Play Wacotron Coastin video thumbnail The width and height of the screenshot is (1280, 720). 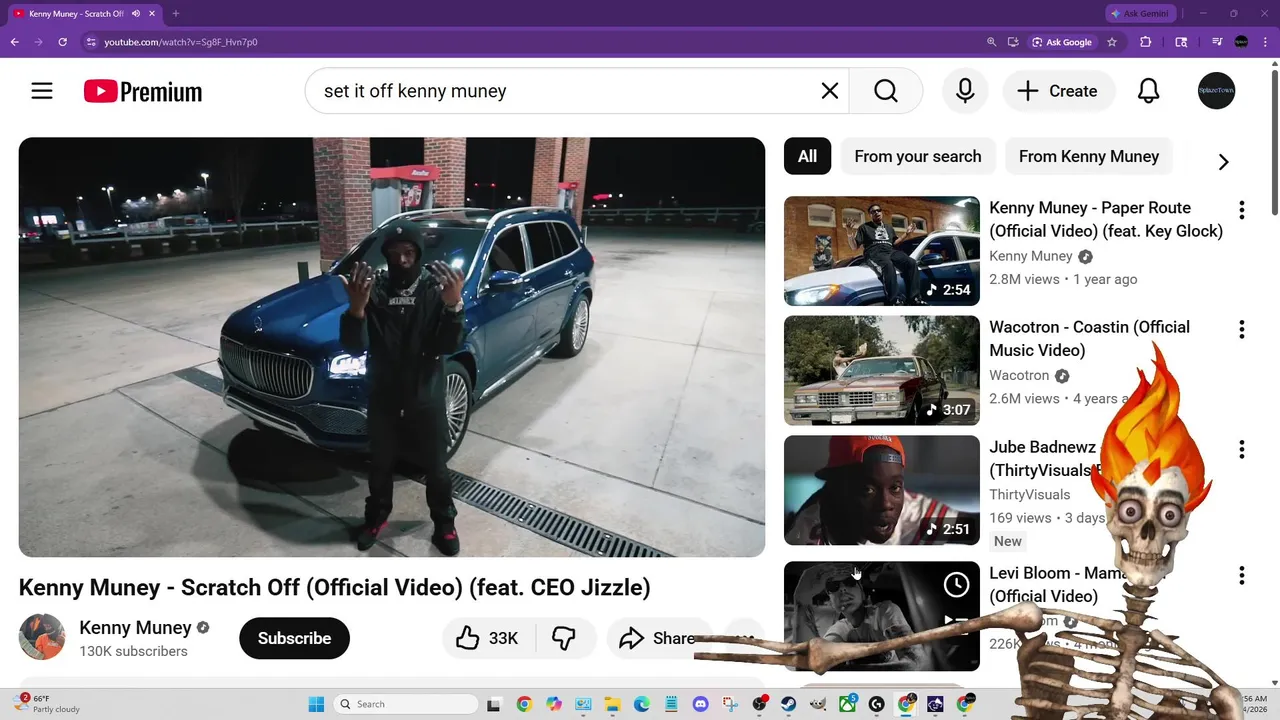pos(881,370)
